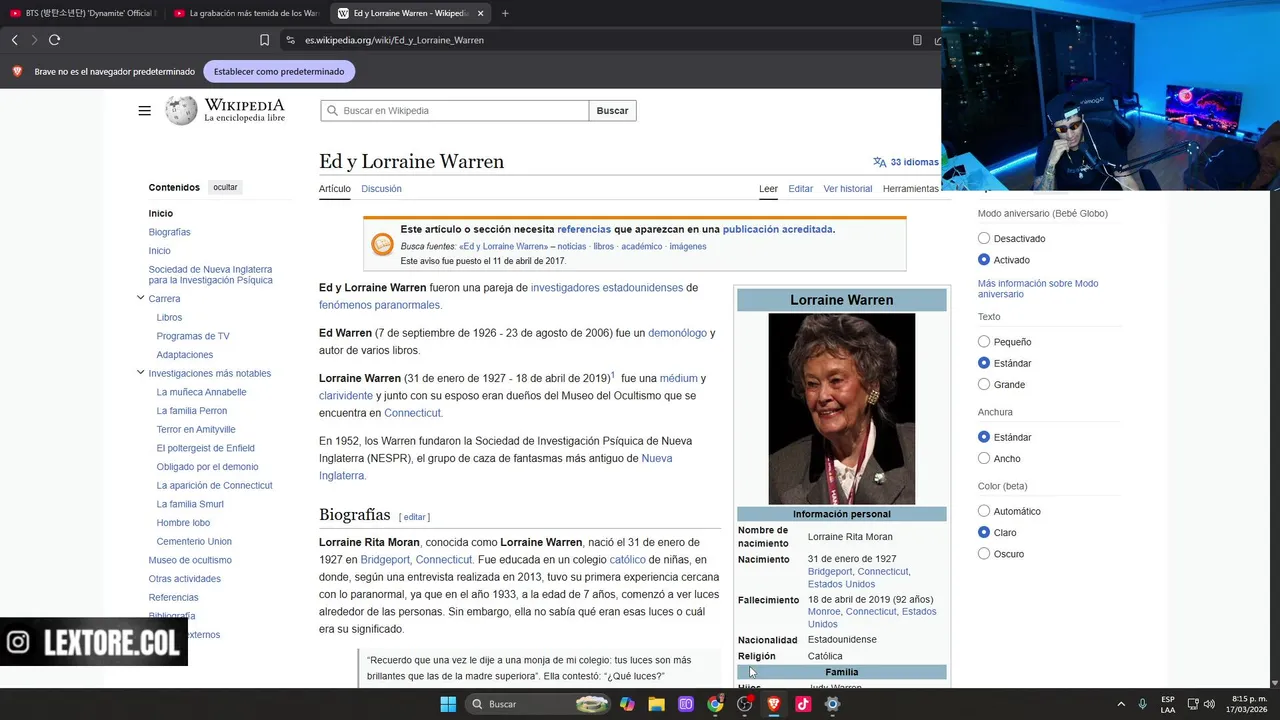Click the Buscar search button
This screenshot has height=720, width=1280.
(612, 111)
